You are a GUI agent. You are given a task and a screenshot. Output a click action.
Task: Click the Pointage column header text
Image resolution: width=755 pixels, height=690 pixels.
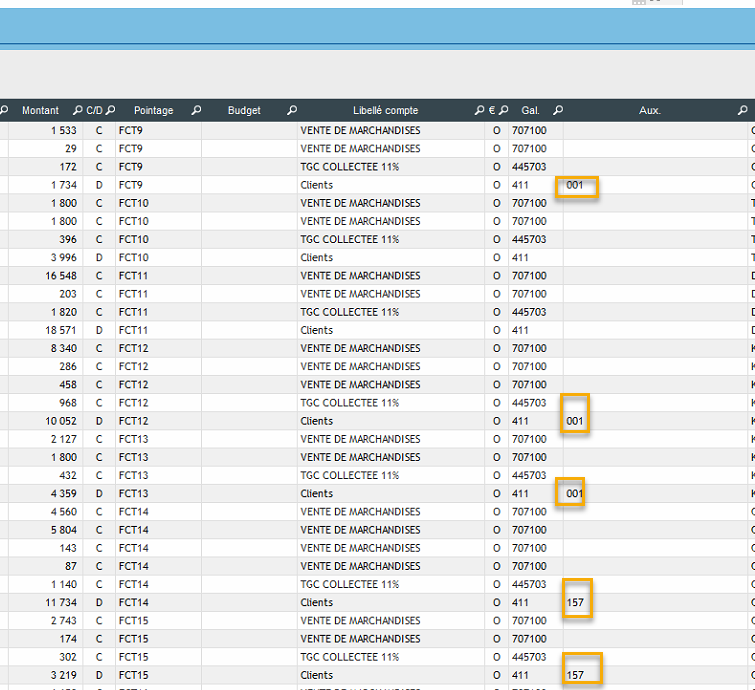tap(153, 111)
